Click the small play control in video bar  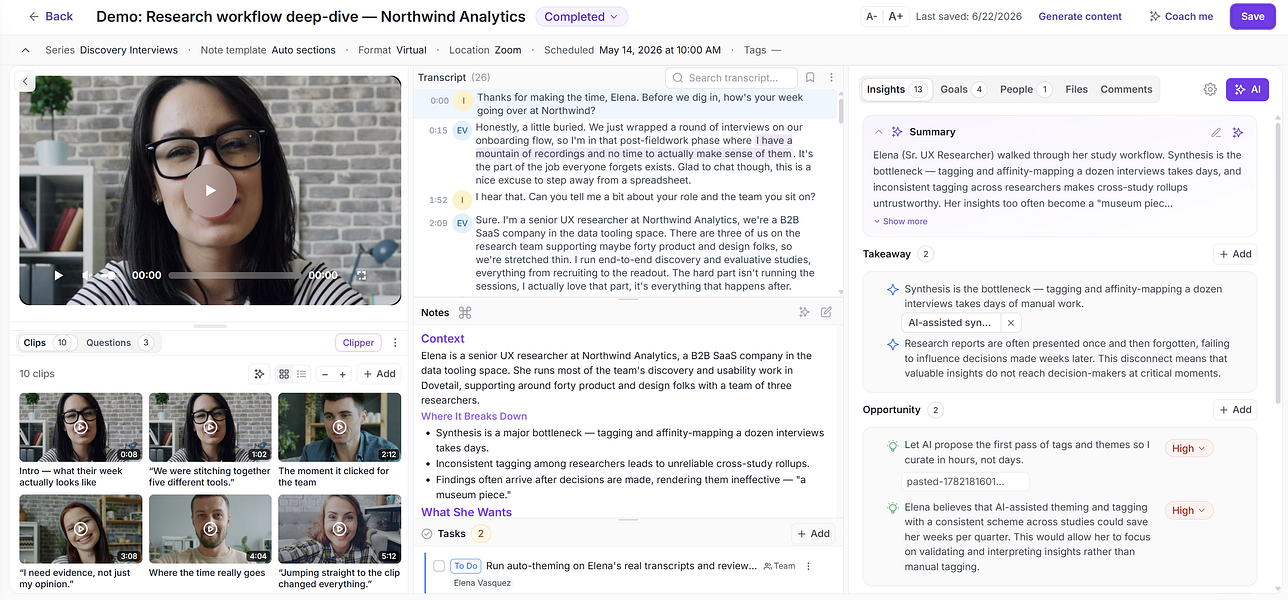click(x=58, y=275)
